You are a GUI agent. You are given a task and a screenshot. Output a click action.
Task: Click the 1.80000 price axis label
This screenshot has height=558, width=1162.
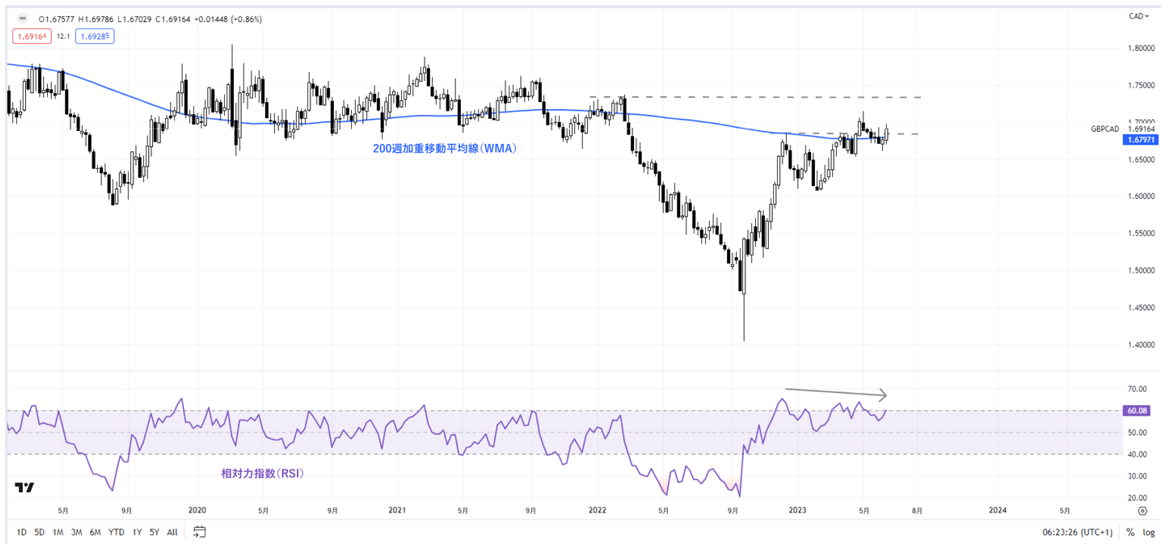[1140, 50]
